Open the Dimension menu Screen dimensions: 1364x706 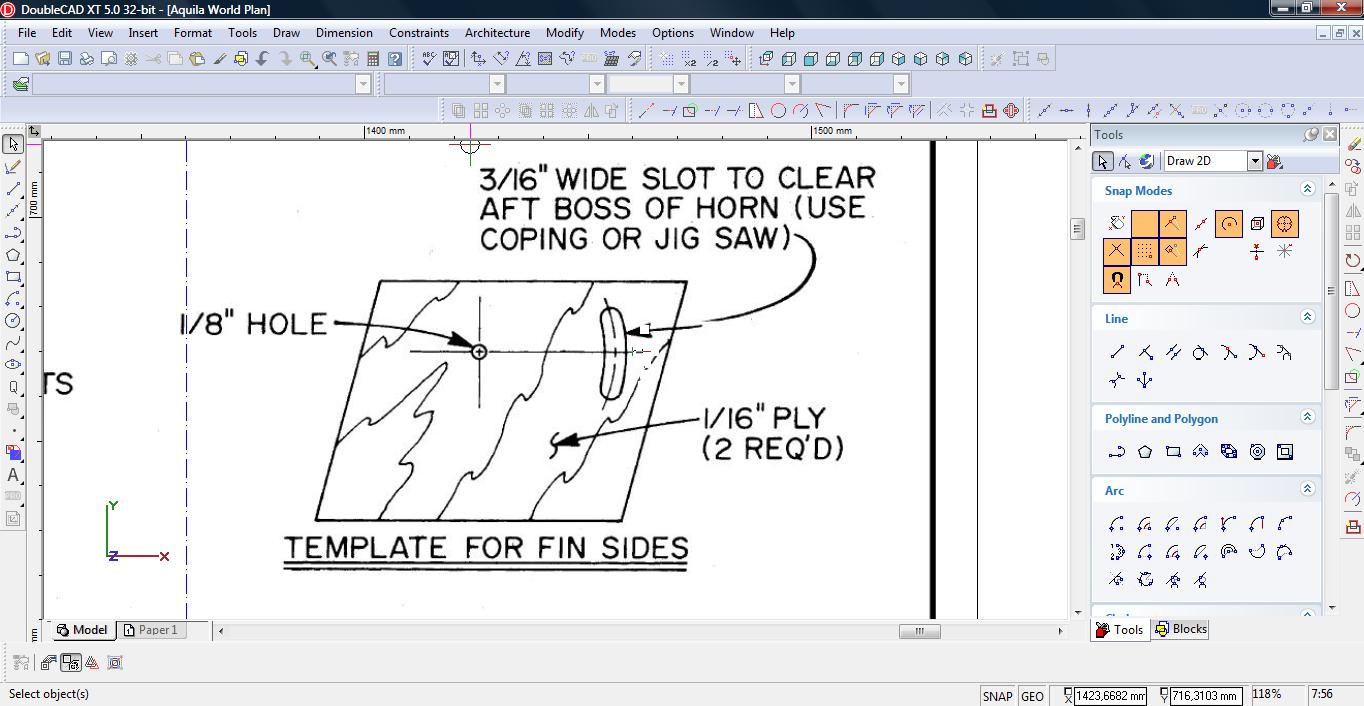click(x=344, y=32)
